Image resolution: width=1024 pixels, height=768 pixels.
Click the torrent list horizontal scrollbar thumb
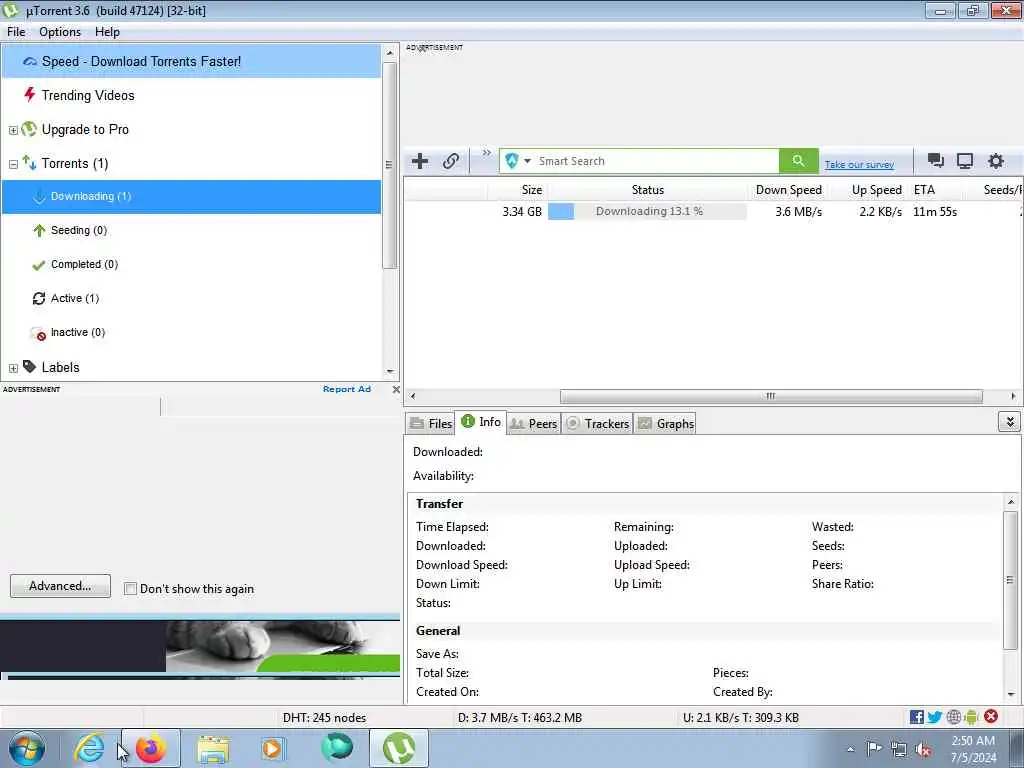point(771,396)
